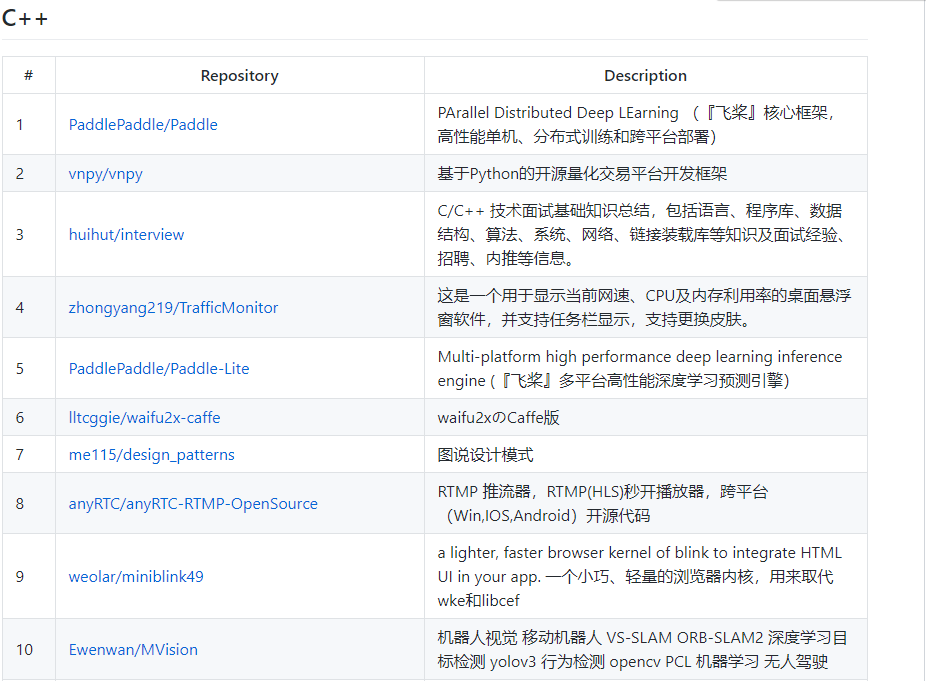The image size is (926, 681).
Task: Open the lltcggie/waifu2x-caffe repository link
Action: [x=145, y=417]
